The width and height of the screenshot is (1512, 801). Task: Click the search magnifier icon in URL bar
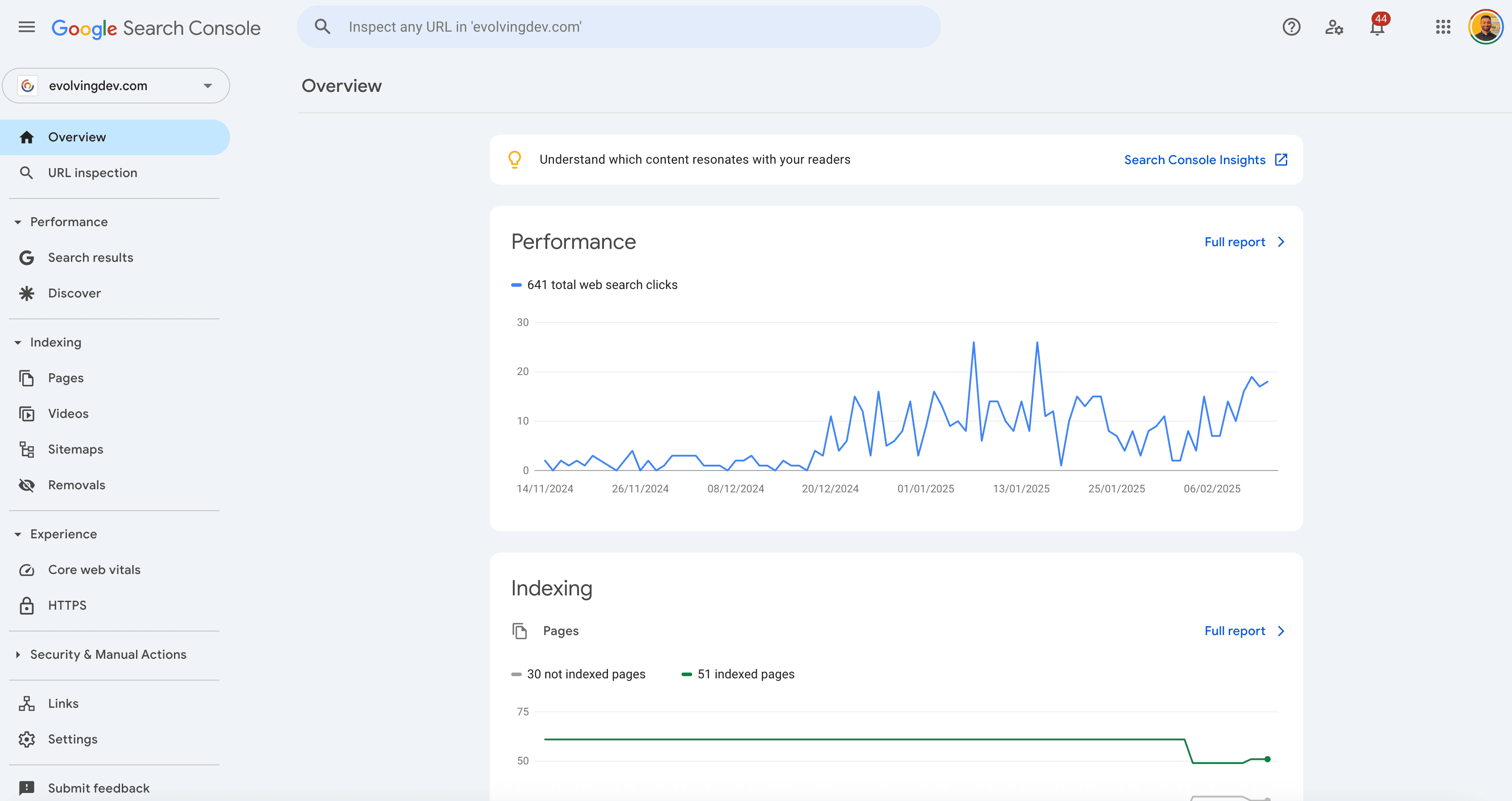(322, 27)
